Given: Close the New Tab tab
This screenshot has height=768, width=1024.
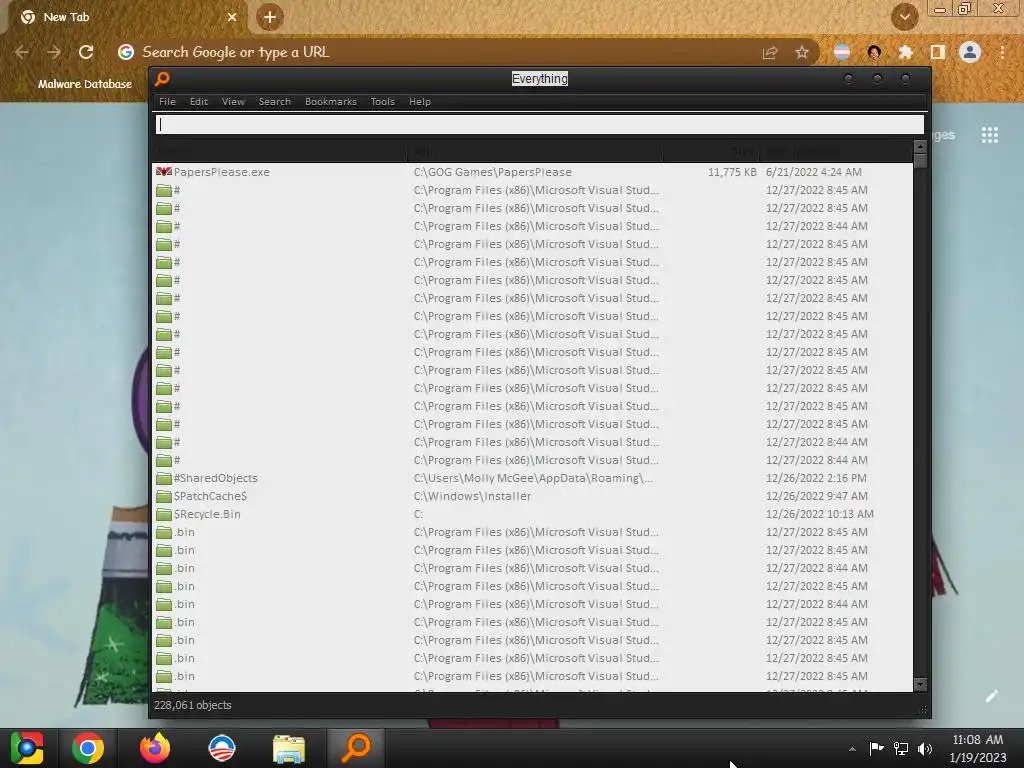Looking at the screenshot, I should (x=232, y=18).
